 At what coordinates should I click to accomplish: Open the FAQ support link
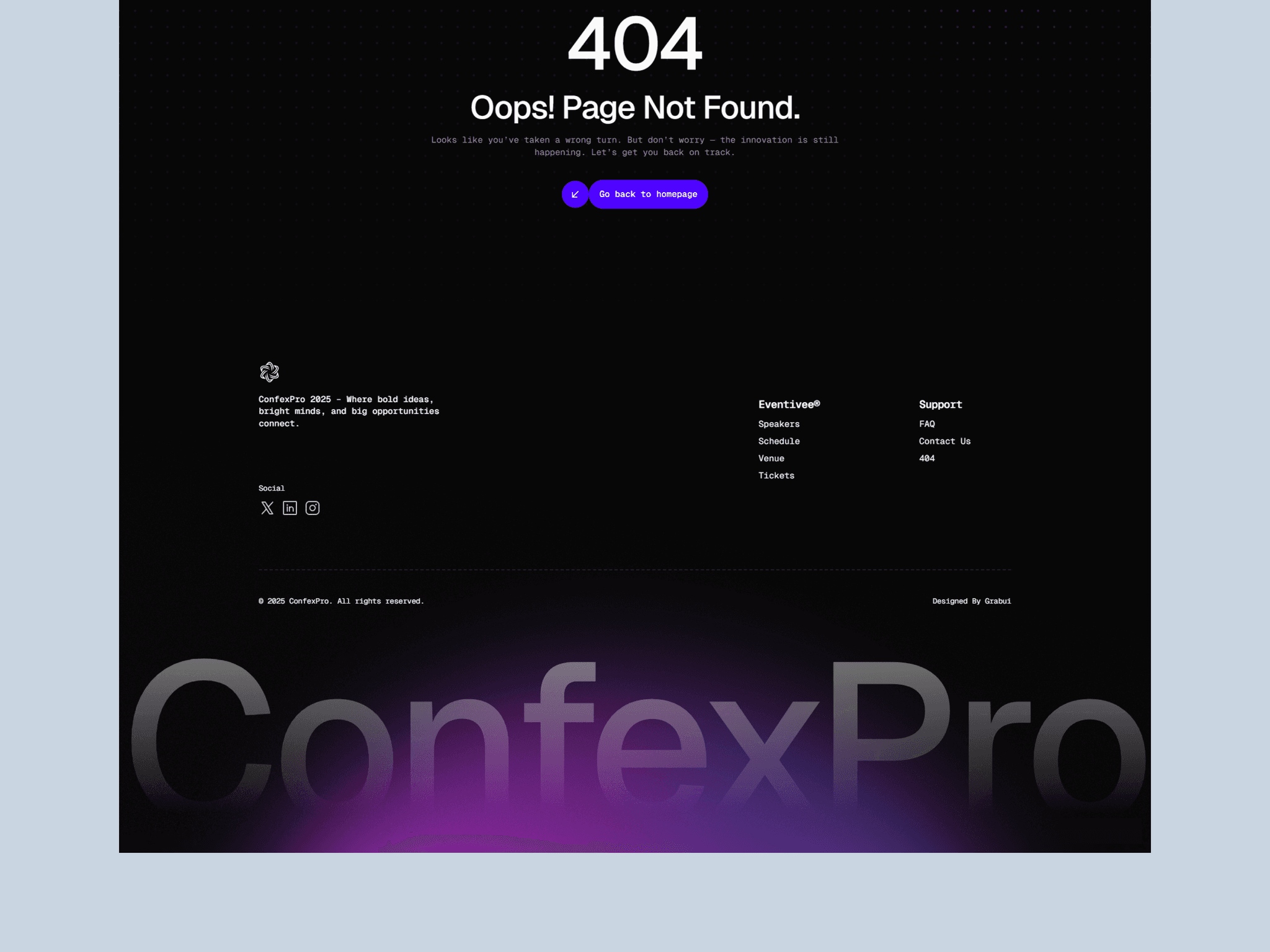(927, 424)
